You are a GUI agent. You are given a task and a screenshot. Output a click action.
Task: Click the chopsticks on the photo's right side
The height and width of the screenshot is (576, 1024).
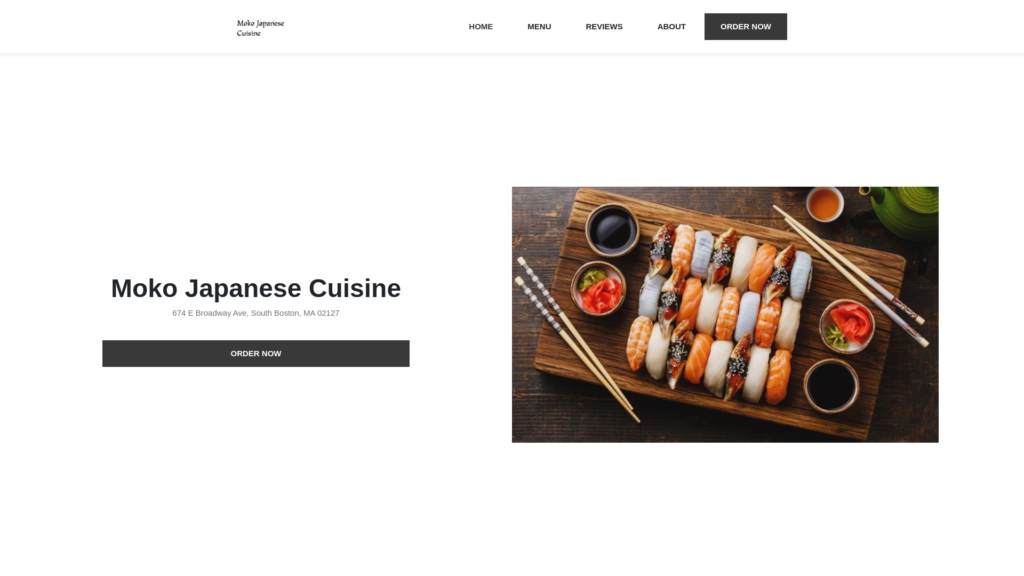[x=852, y=275]
